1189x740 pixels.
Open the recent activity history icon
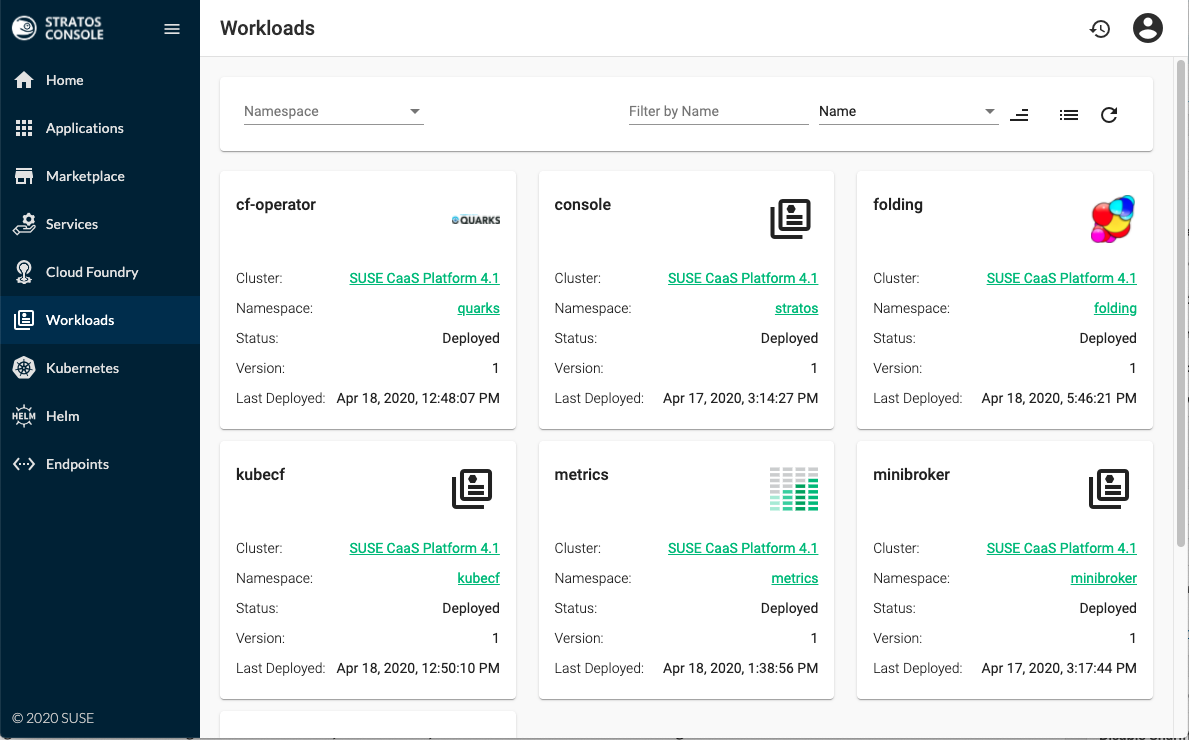click(1100, 29)
